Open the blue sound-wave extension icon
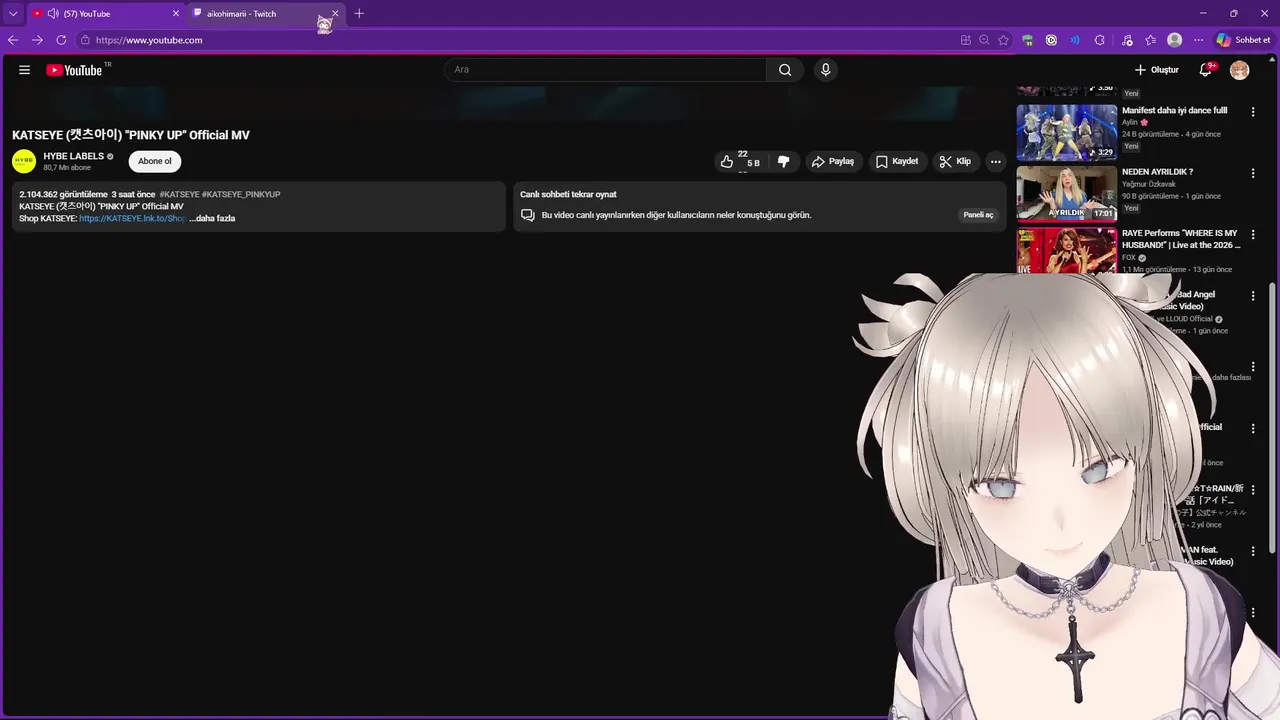The height and width of the screenshot is (720, 1280). point(1075,40)
